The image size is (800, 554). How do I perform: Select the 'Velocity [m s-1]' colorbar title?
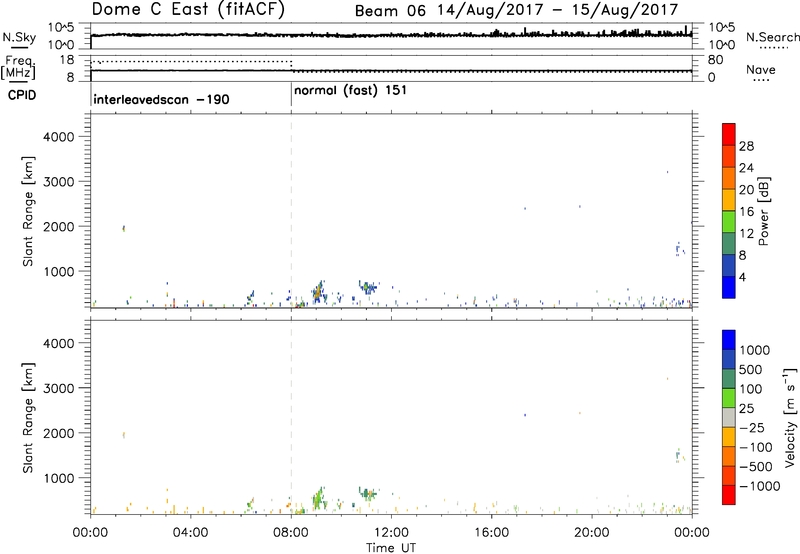[790, 417]
